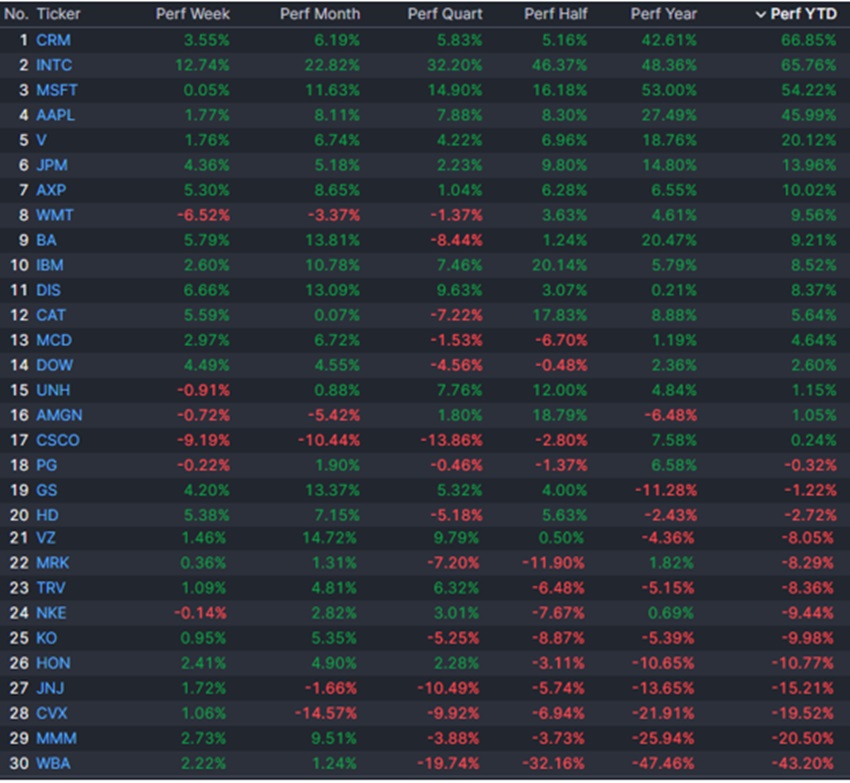Open the PG ticker link
The width and height of the screenshot is (850, 783).
pos(47,465)
